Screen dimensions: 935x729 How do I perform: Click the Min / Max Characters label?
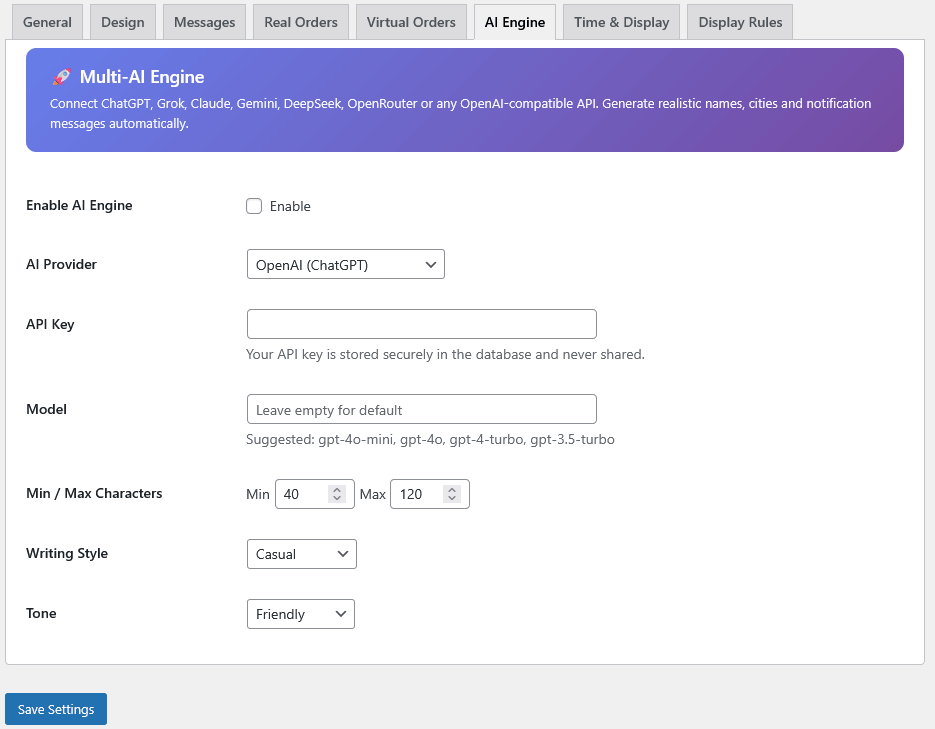pos(94,493)
